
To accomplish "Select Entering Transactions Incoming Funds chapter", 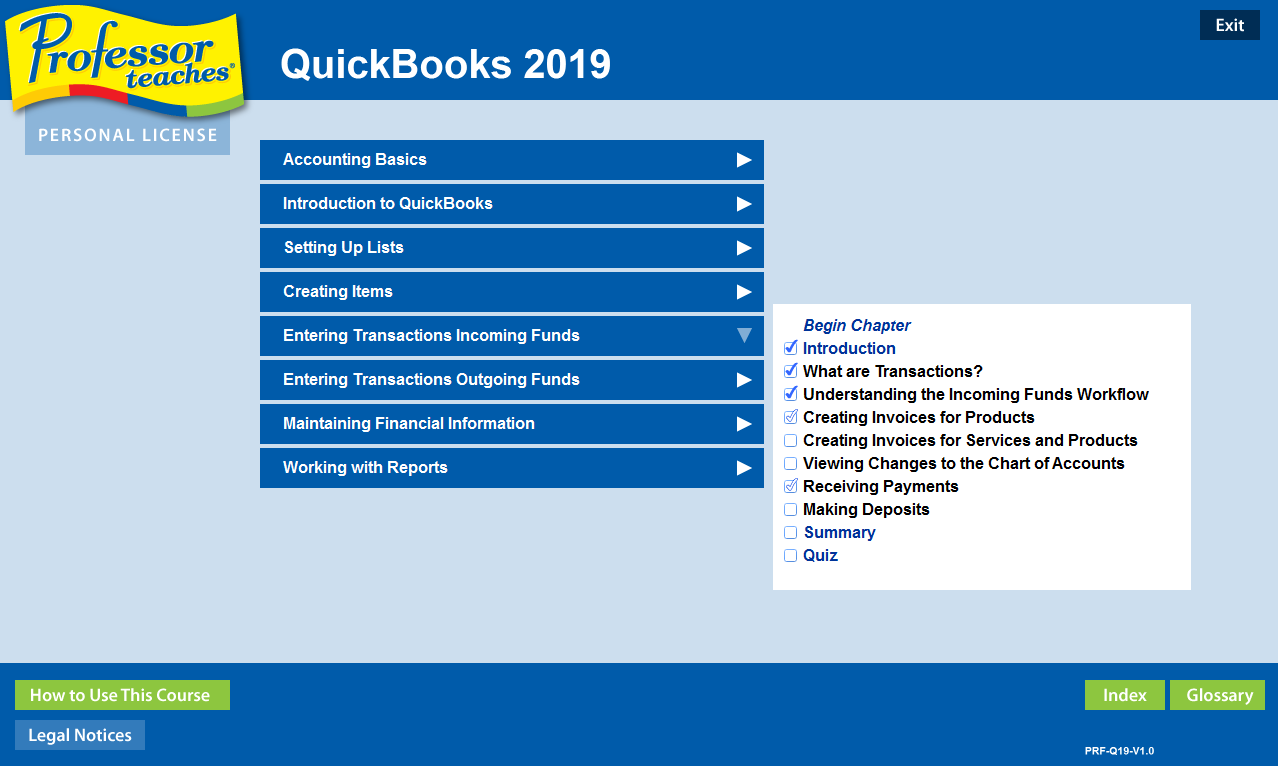I will point(512,336).
